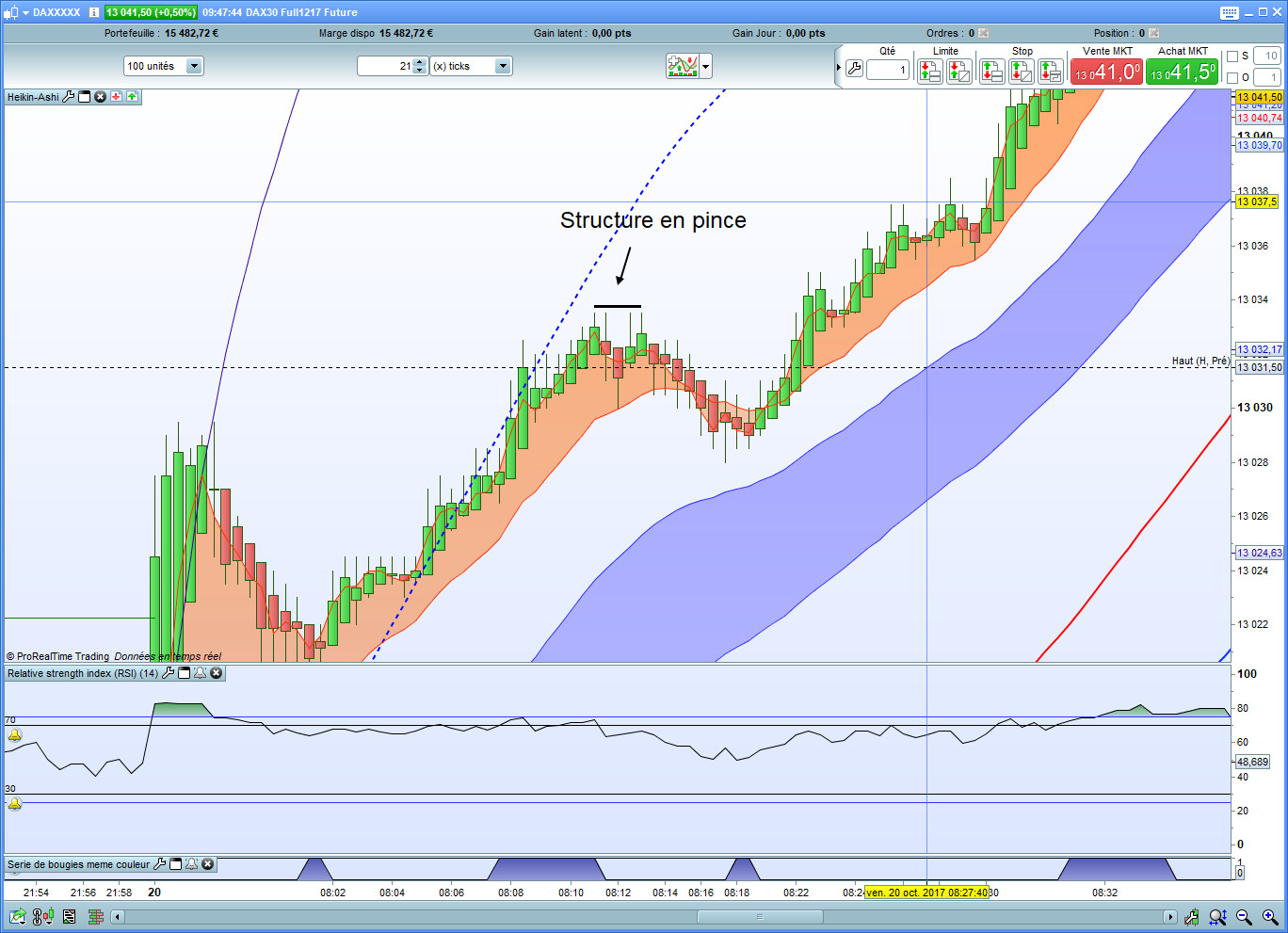Enable the S checkbox
The height and width of the screenshot is (933, 1288).
(1232, 56)
